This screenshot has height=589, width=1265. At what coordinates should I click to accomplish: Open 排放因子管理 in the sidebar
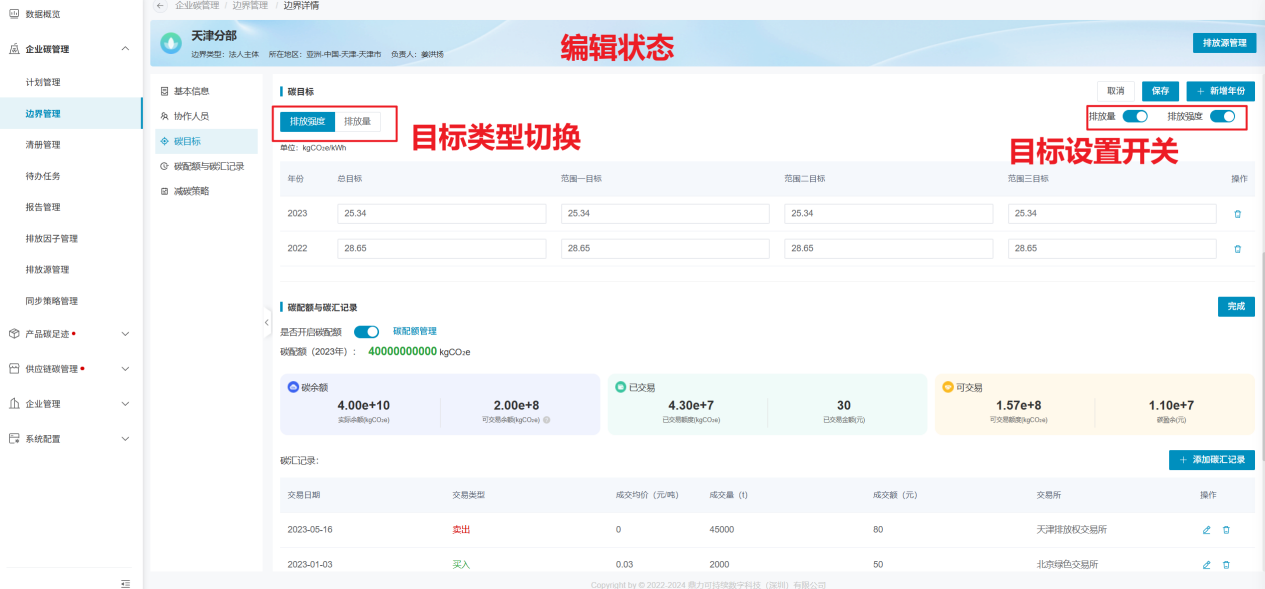coord(52,239)
